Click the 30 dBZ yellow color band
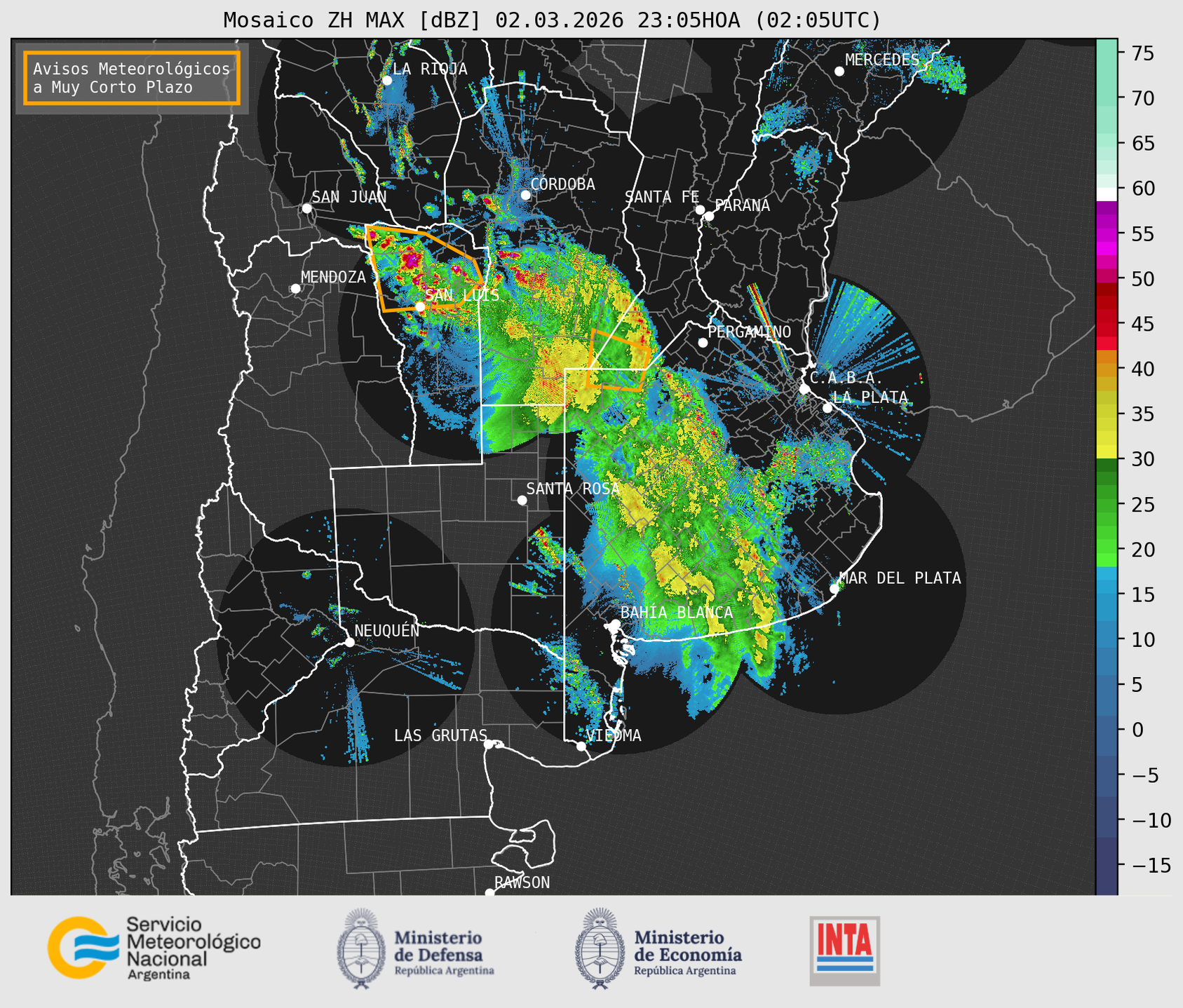Image resolution: width=1183 pixels, height=1008 pixels. pyautogui.click(x=1107, y=452)
